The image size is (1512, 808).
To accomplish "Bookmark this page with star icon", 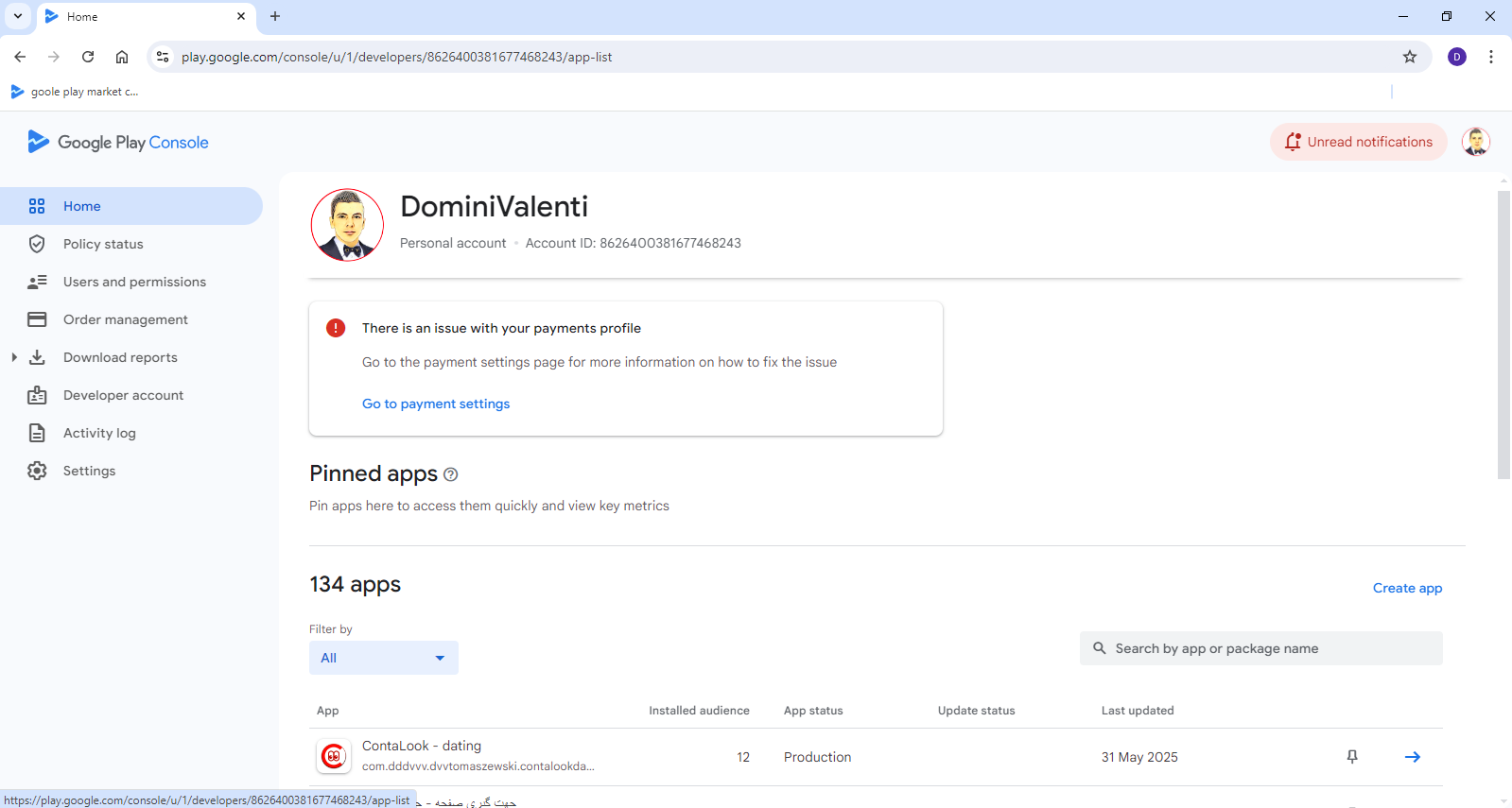I will tap(1410, 57).
